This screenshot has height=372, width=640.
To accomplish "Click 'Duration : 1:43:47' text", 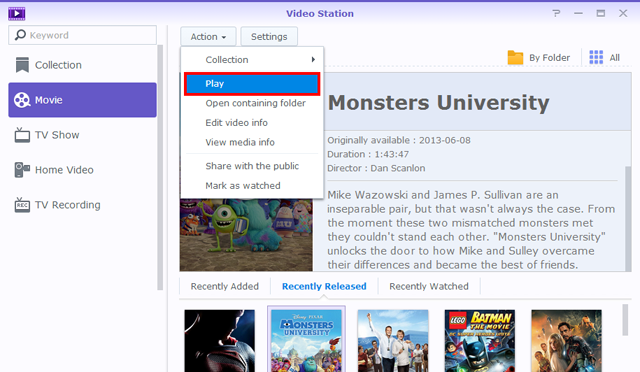I will pos(368,154).
